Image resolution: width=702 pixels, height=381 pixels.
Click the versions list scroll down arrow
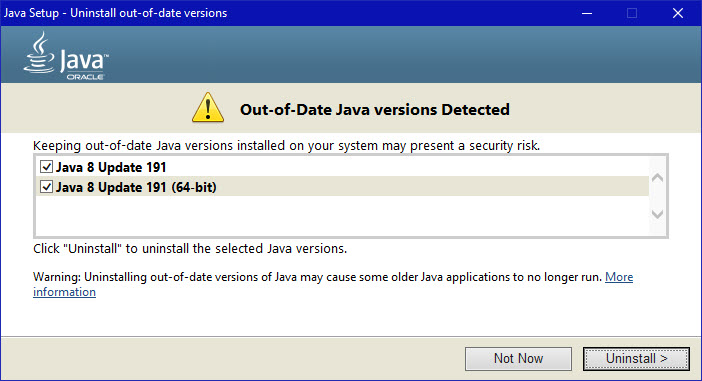coord(657,214)
